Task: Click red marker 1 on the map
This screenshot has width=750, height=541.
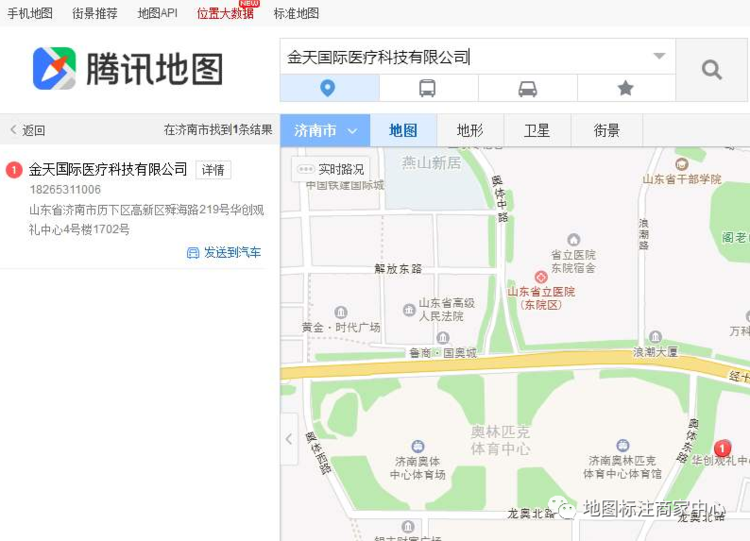Action: [x=722, y=449]
